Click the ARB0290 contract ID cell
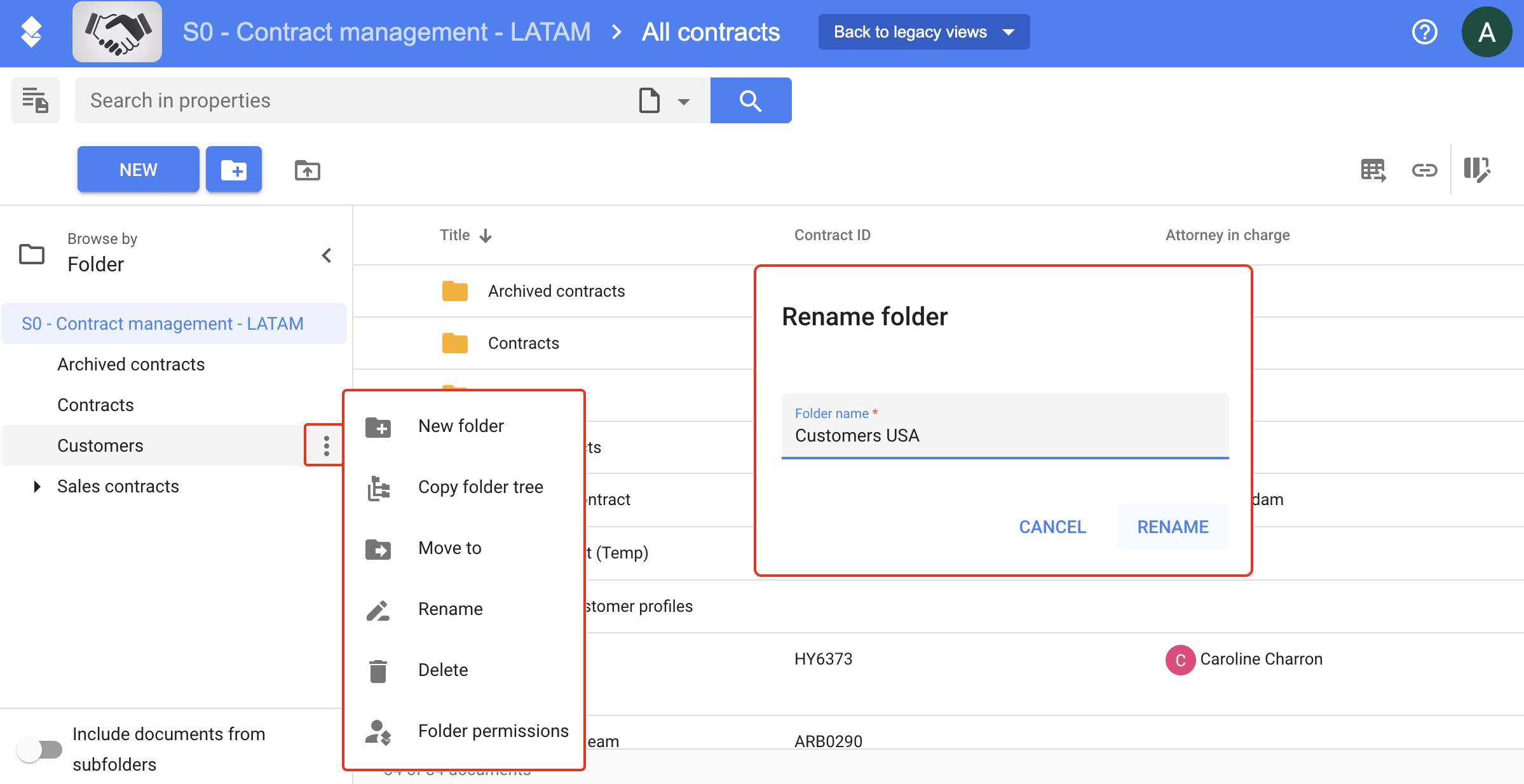This screenshot has width=1524, height=784. (x=828, y=741)
